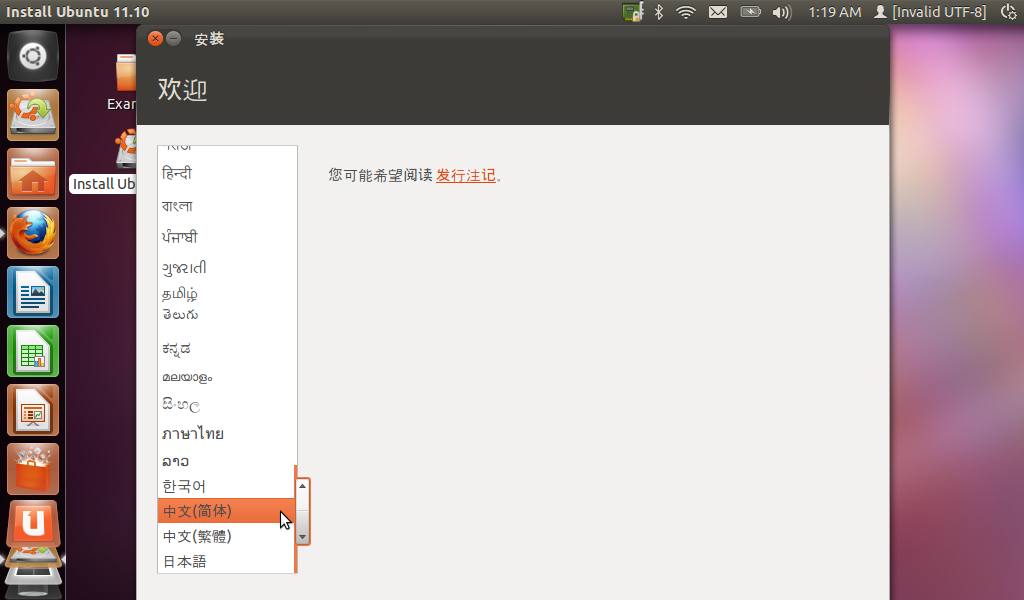Click the language list scroll down arrow
Viewport: 1024px width, 600px height.
(302, 537)
